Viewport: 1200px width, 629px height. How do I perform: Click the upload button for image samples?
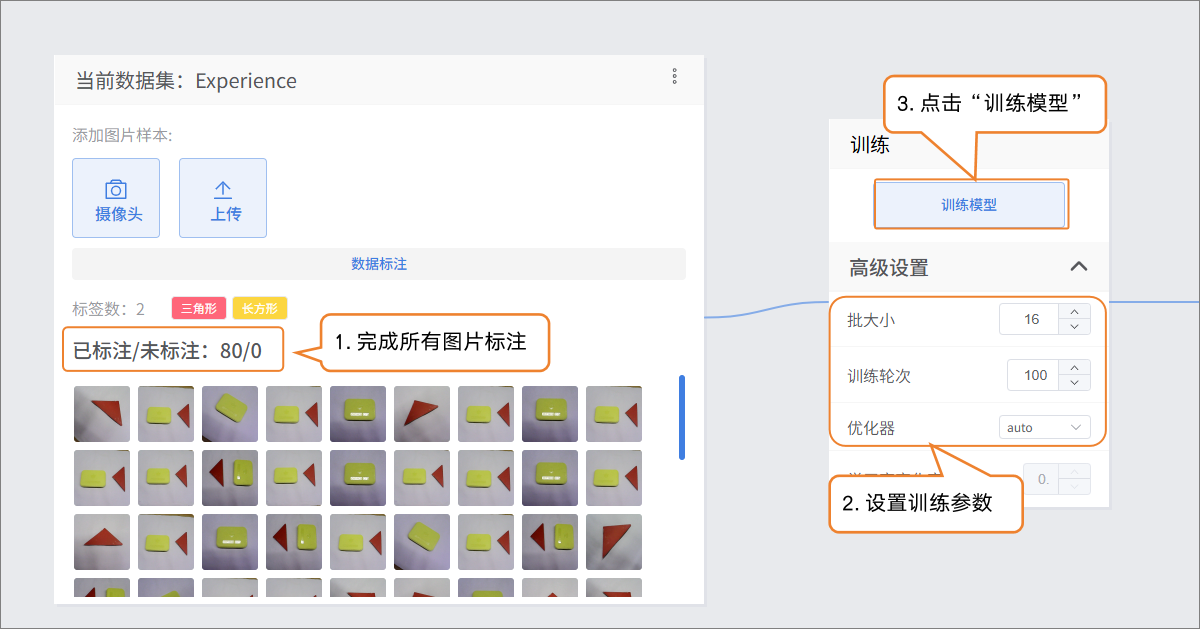coord(223,198)
